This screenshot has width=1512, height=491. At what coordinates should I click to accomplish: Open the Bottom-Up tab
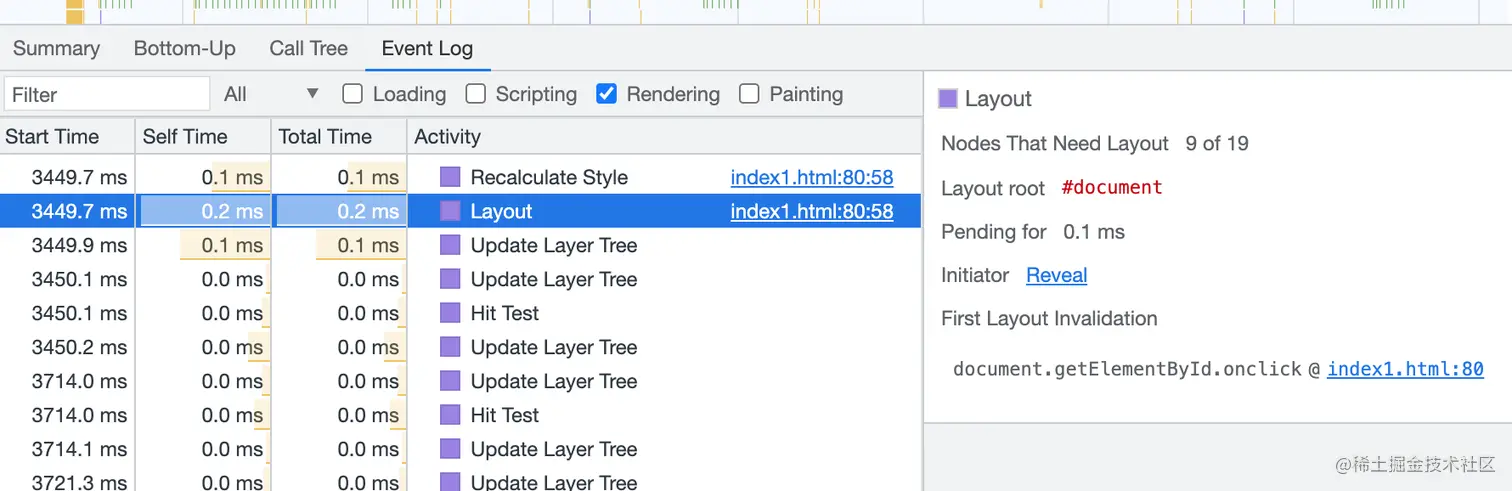(184, 48)
